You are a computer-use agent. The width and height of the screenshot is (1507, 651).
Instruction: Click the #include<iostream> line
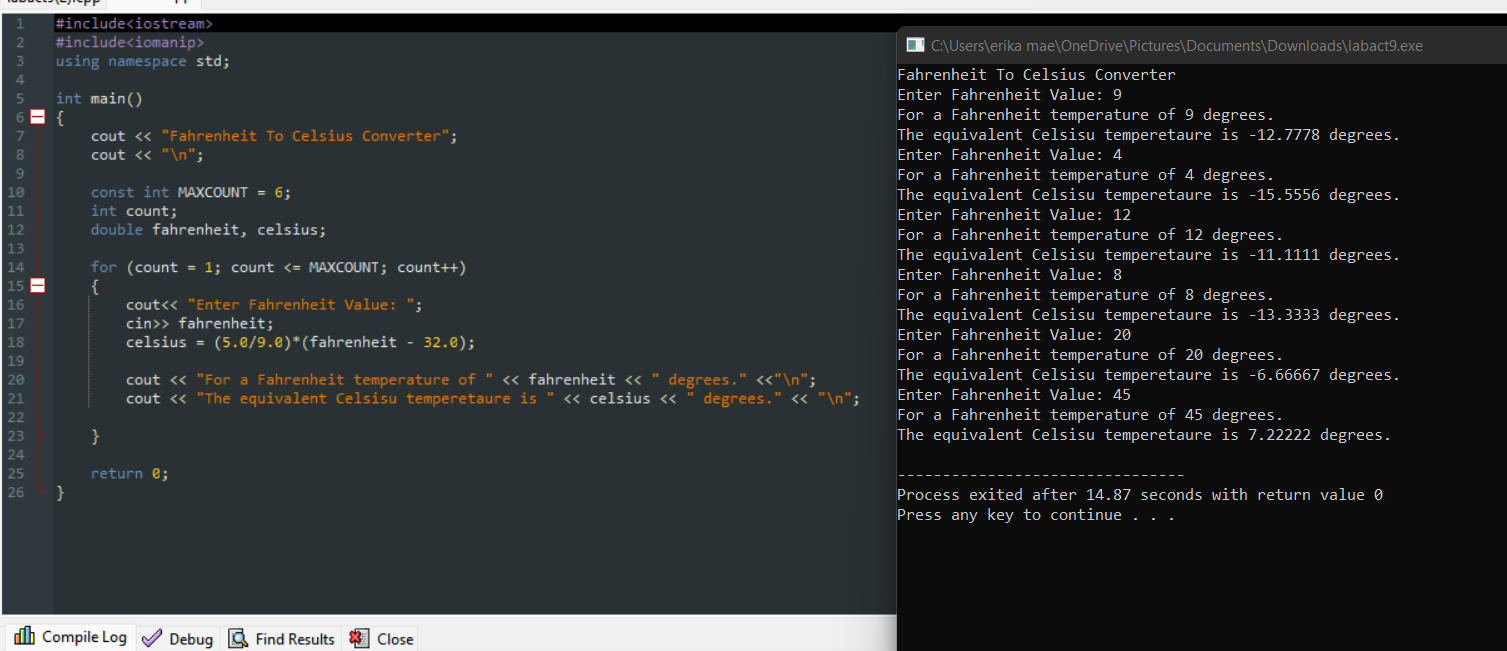pos(134,23)
